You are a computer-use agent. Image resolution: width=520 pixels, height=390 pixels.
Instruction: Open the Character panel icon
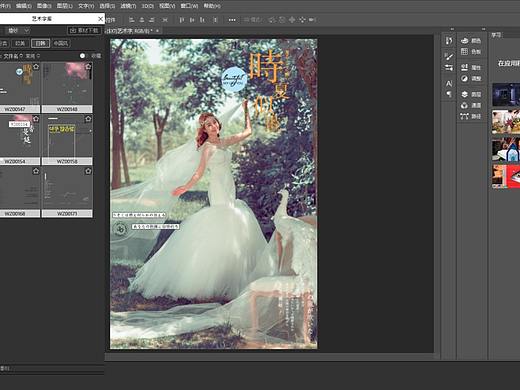point(449,83)
